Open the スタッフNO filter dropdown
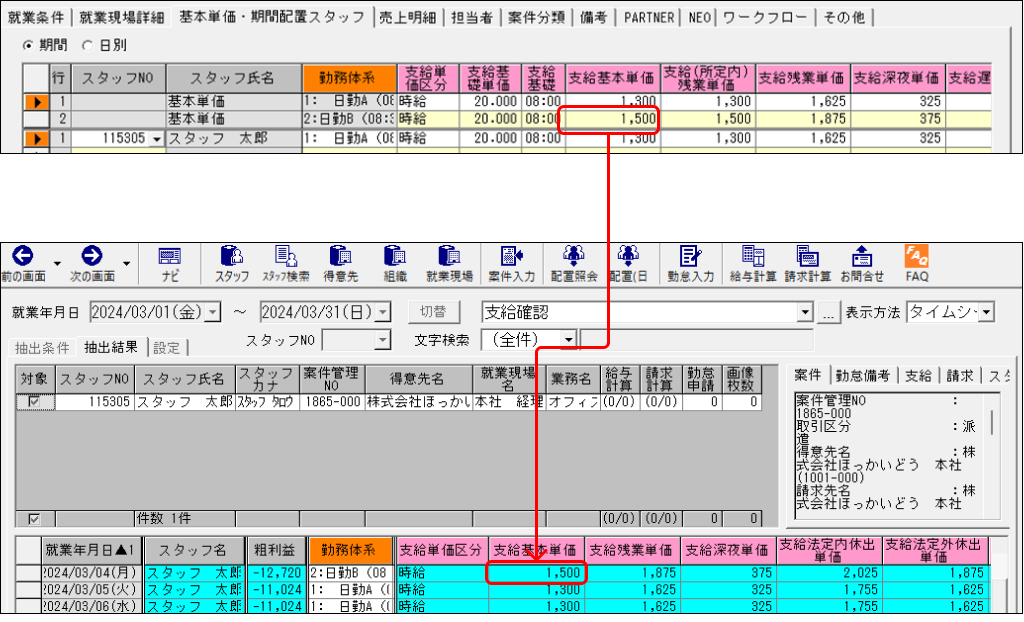 [383, 340]
